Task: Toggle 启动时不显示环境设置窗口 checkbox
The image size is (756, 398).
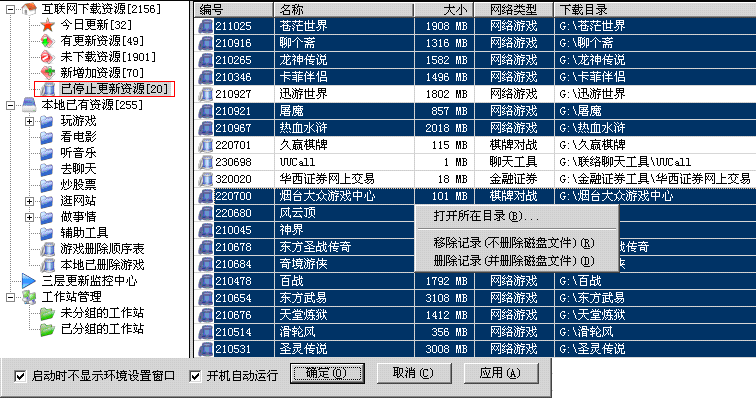Action: [x=20, y=376]
